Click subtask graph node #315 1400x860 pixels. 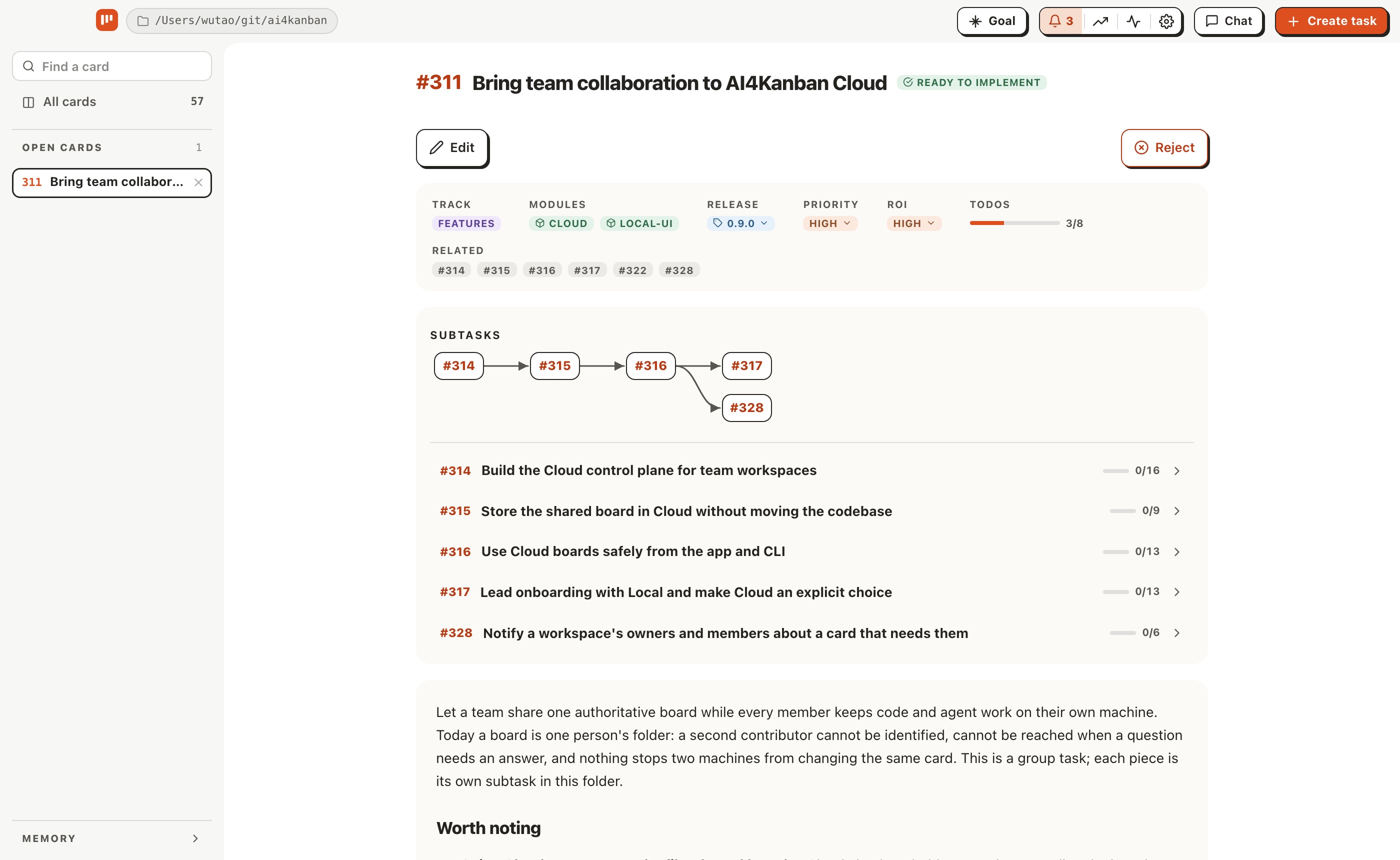pos(555,365)
